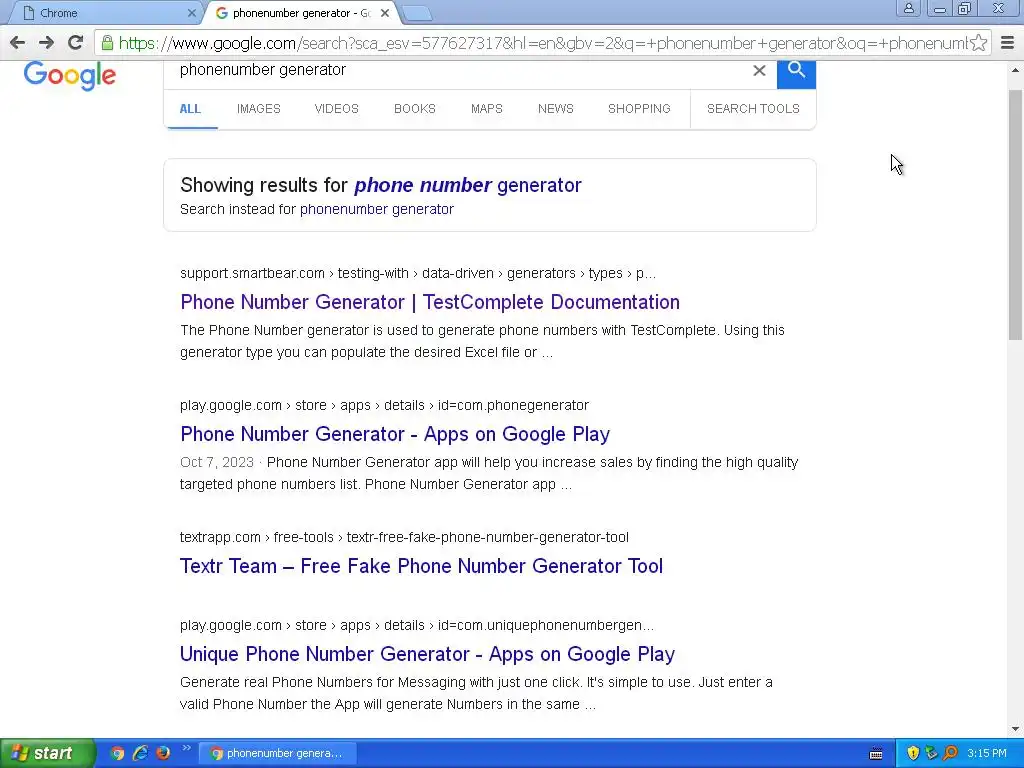Click textrapp.com breadcrumb text
The height and width of the screenshot is (768, 1024).
pos(220,537)
